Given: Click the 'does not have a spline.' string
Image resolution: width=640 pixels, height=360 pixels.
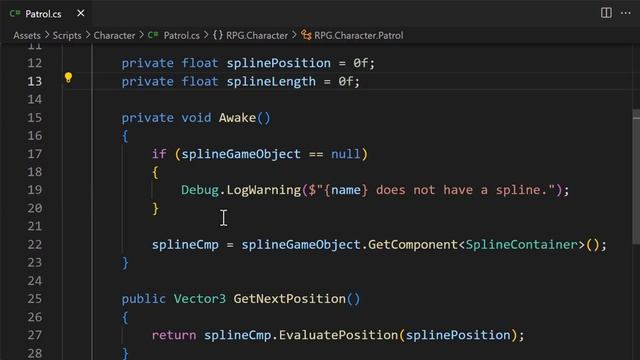Looking at the screenshot, I should tap(461, 190).
